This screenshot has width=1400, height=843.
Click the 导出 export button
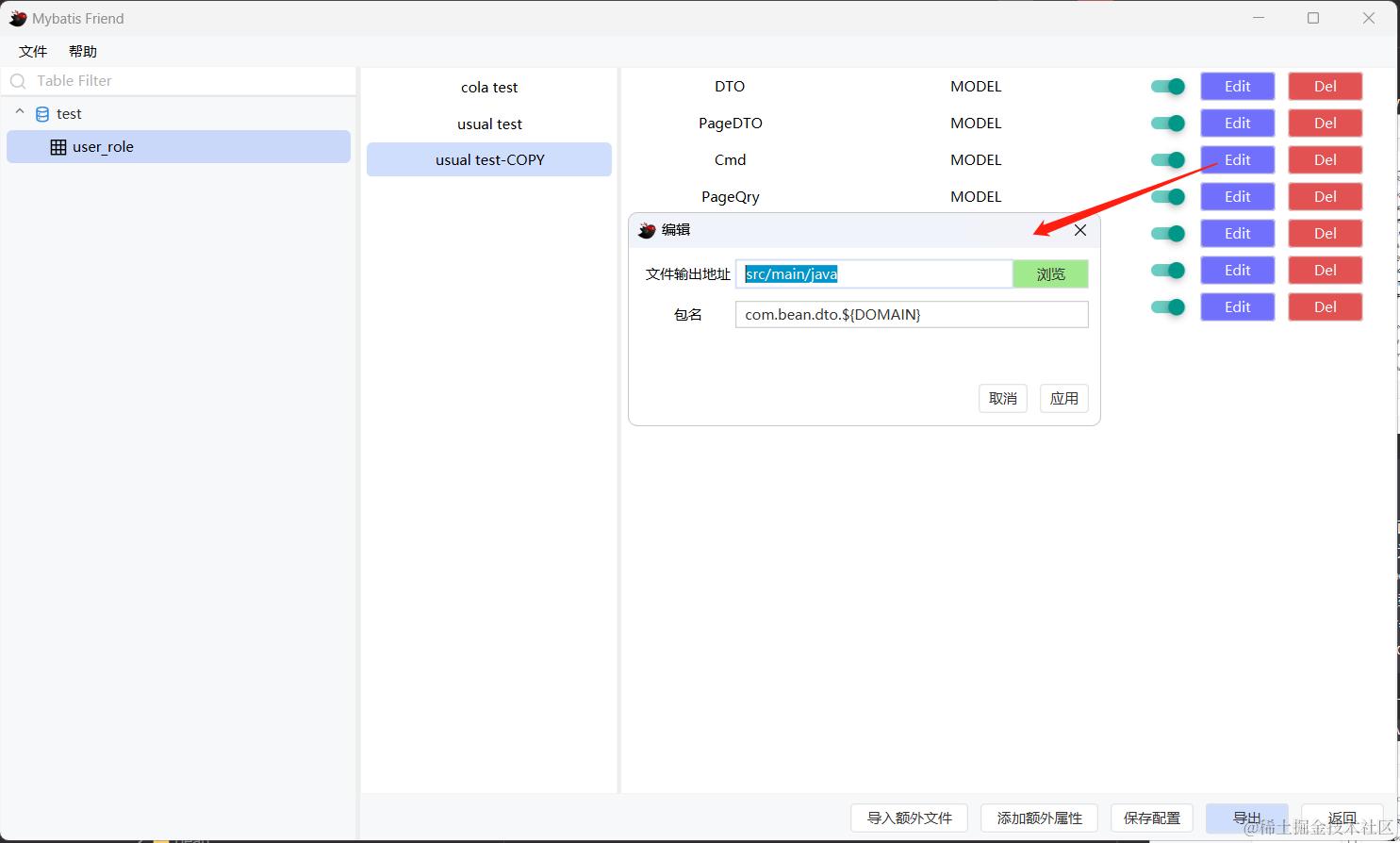click(1247, 818)
